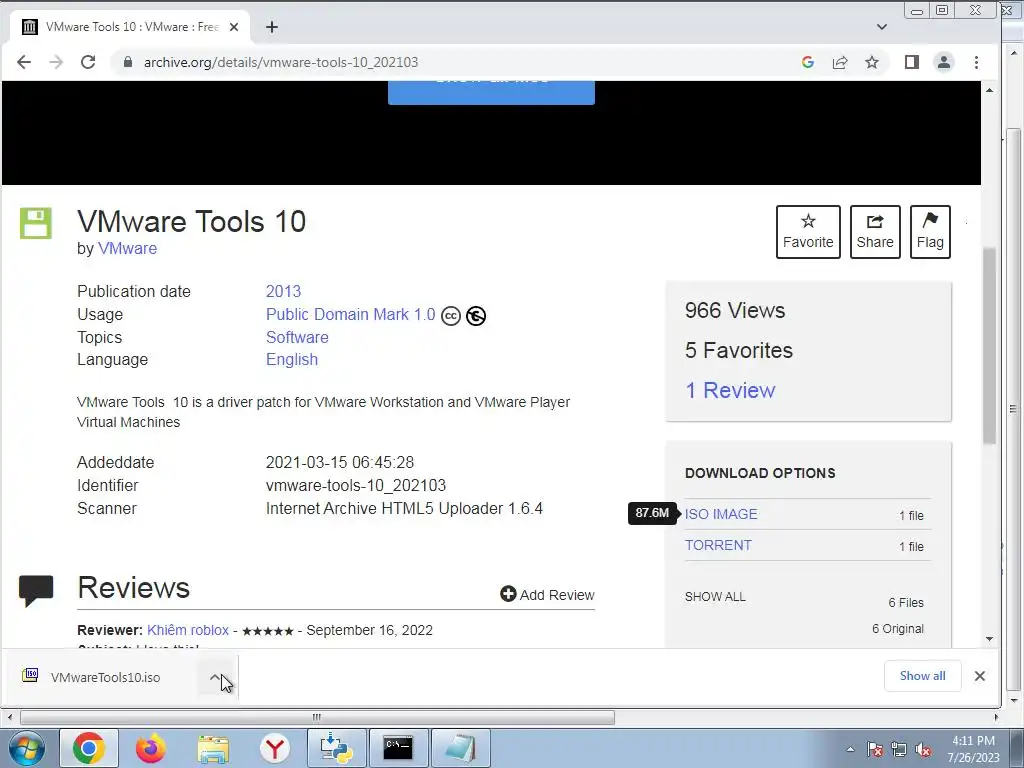
Task: Open a new tab with the plus button
Action: click(272, 27)
